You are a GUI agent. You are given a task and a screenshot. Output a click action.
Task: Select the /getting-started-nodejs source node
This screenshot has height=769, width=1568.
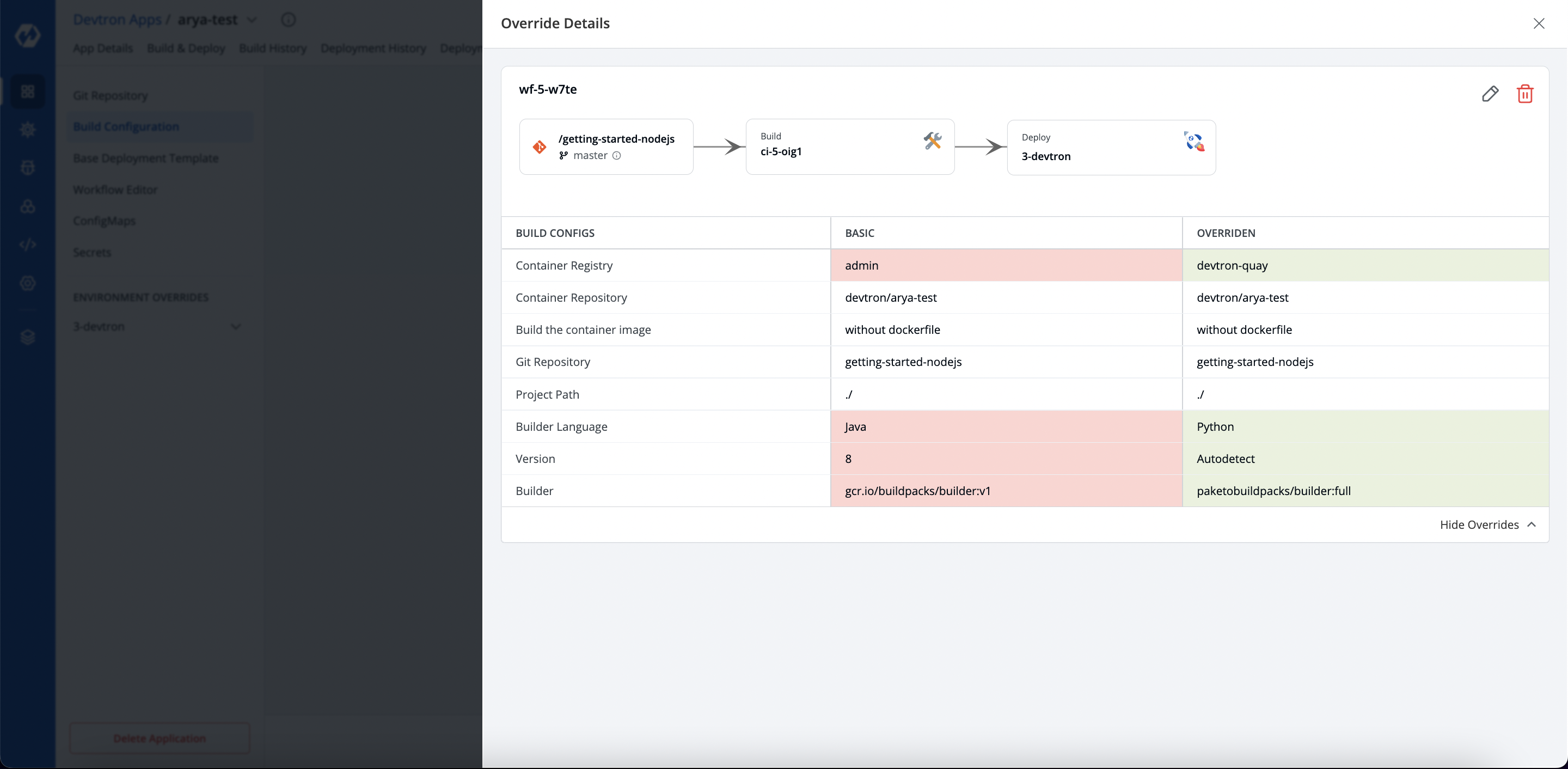point(607,147)
